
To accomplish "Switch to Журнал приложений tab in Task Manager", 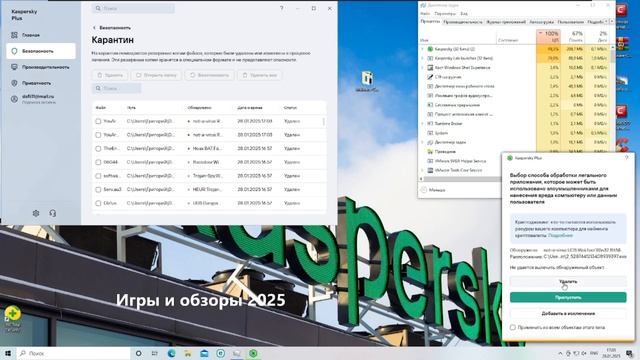I will pyautogui.click(x=506, y=22).
